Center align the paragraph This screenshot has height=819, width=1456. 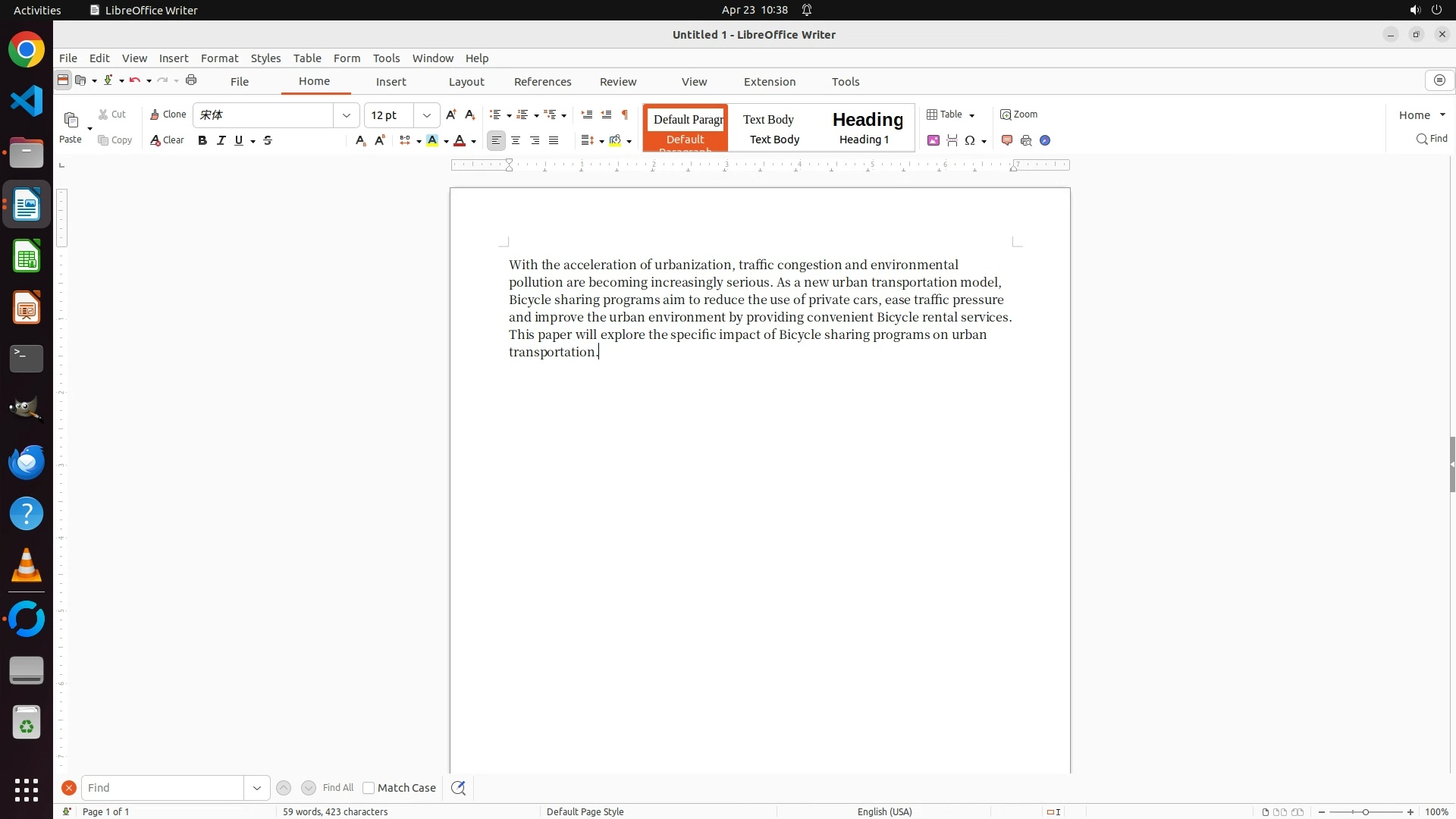pyautogui.click(x=516, y=140)
